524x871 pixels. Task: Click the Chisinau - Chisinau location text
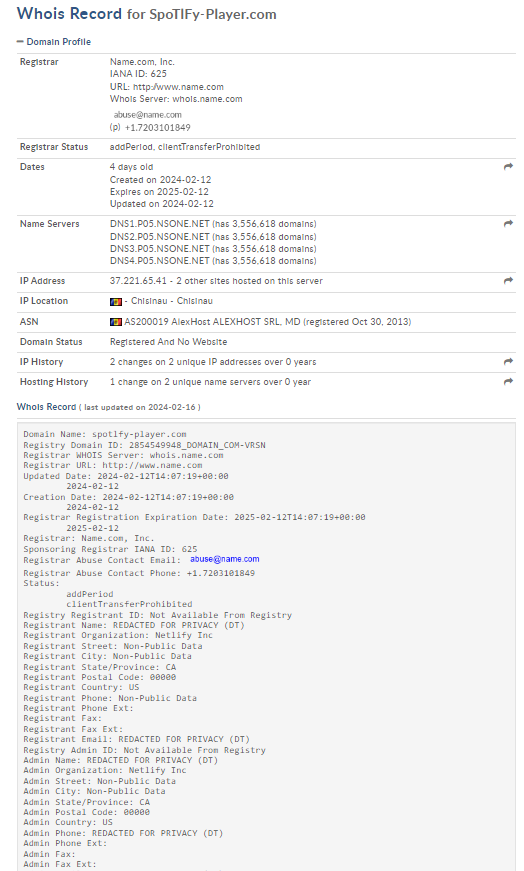[172, 301]
